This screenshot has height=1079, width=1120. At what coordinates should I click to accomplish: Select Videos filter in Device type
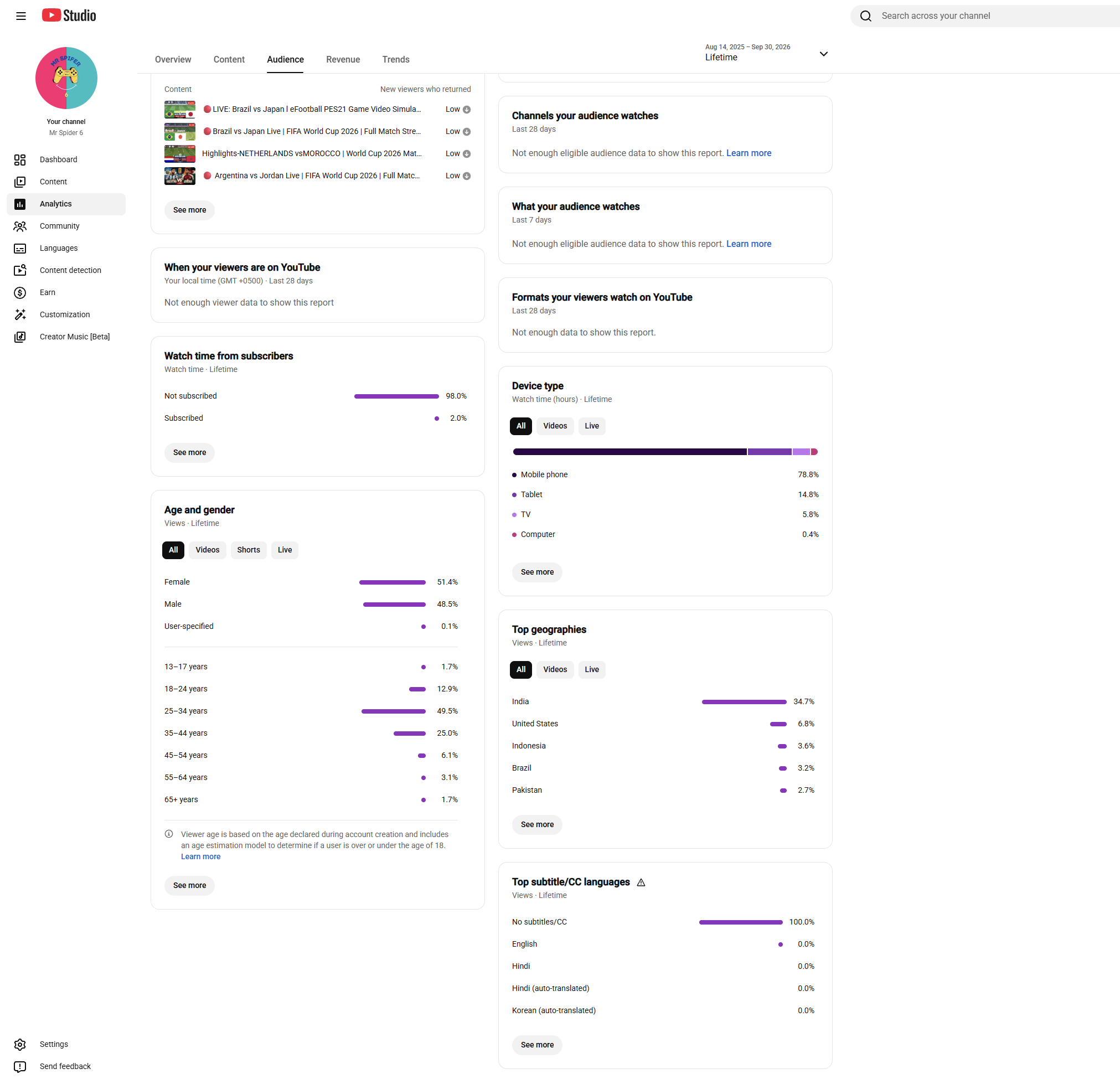(x=555, y=426)
